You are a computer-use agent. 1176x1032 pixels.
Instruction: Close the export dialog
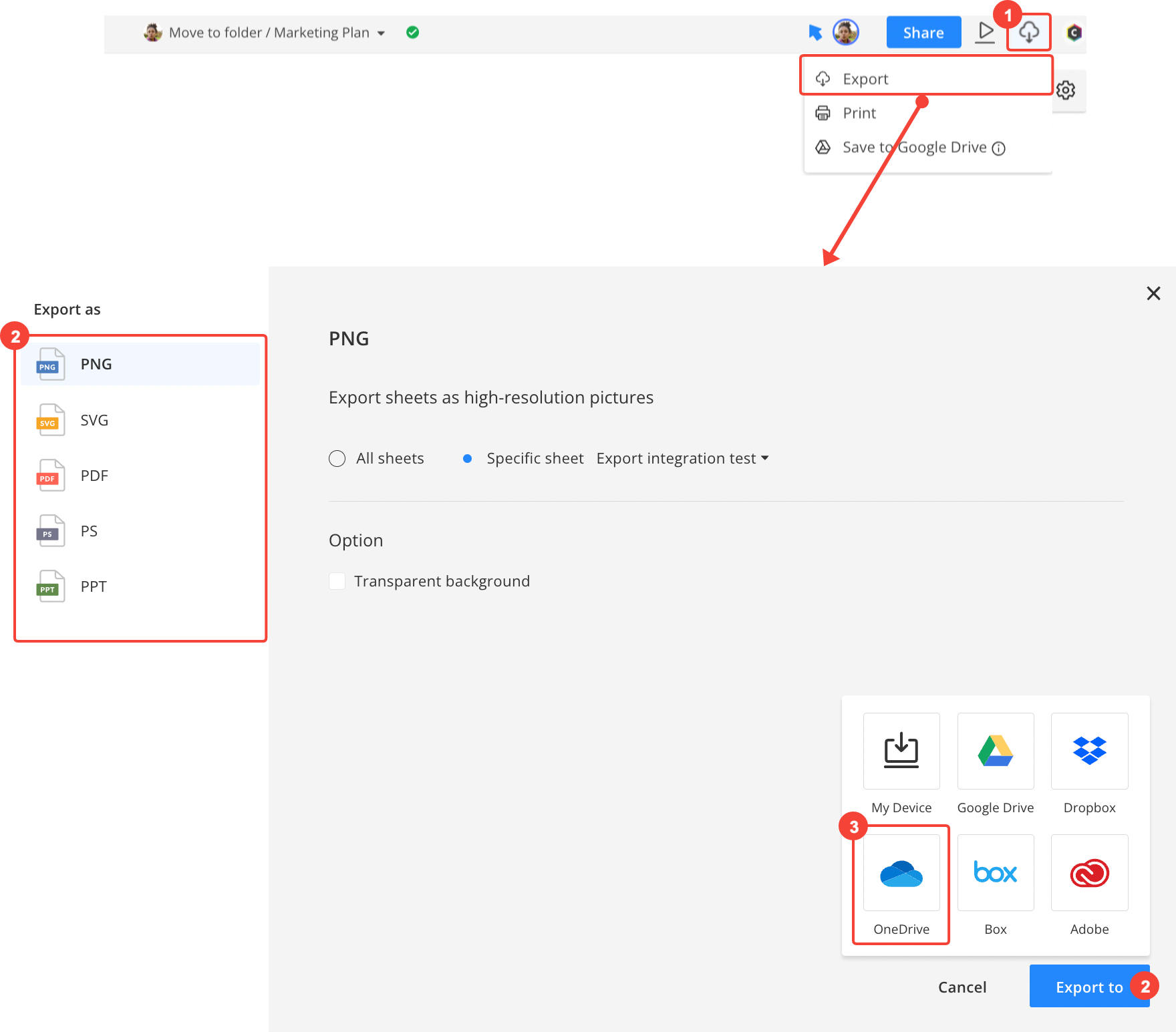coord(1153,293)
